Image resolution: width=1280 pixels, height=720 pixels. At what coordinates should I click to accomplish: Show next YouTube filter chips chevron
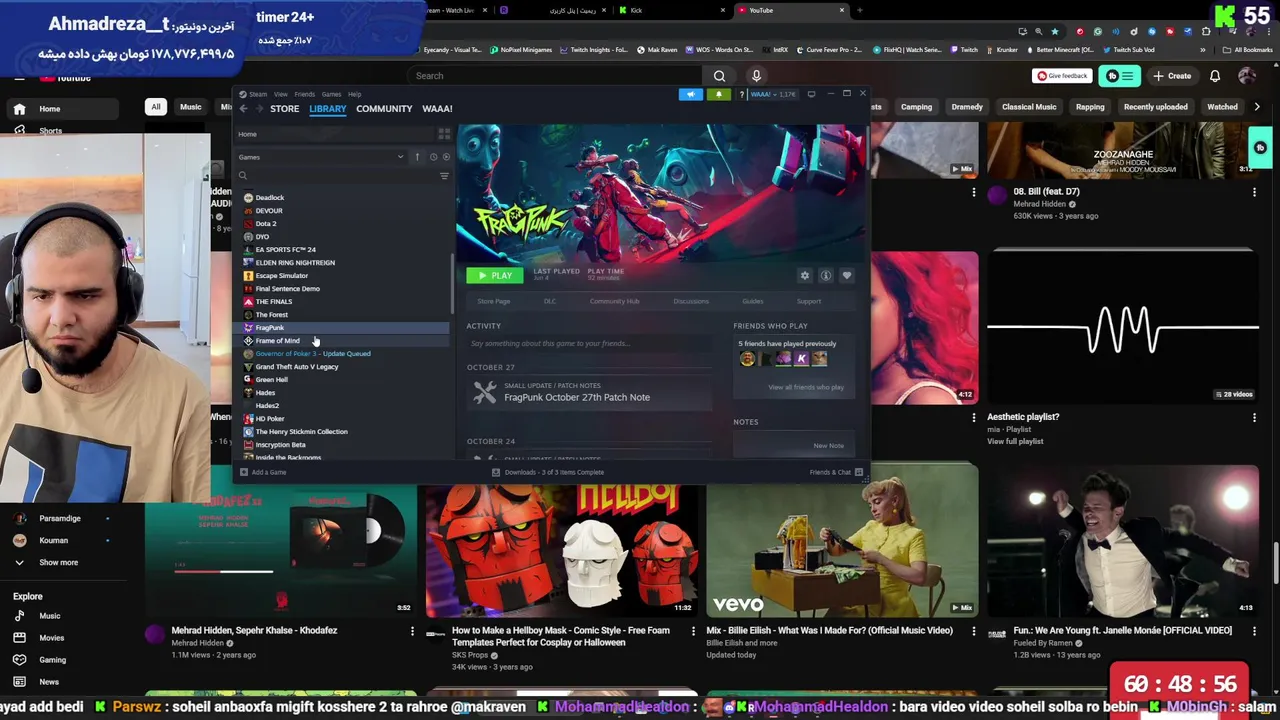tap(1257, 107)
